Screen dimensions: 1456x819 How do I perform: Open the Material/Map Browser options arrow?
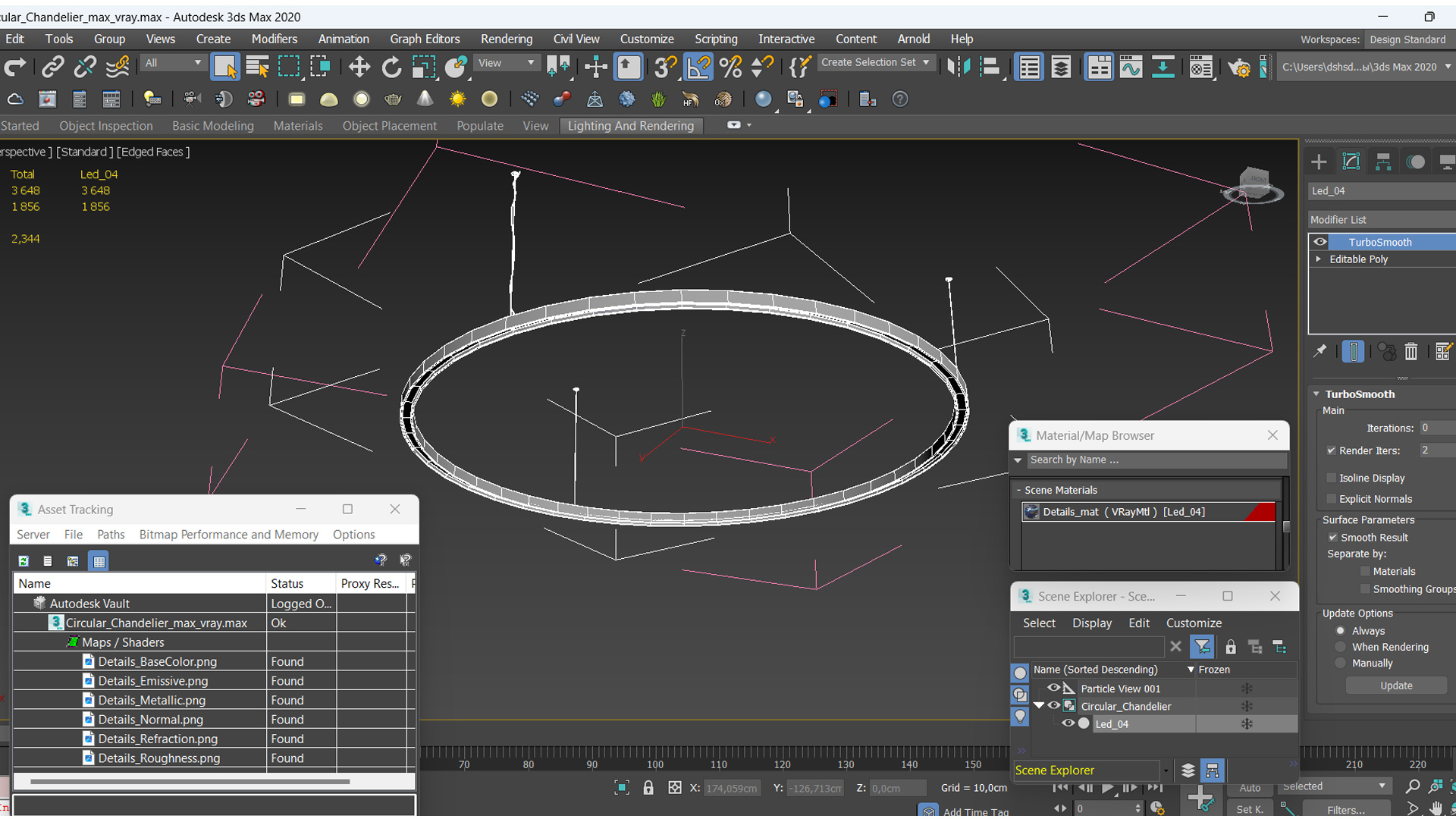1018,460
